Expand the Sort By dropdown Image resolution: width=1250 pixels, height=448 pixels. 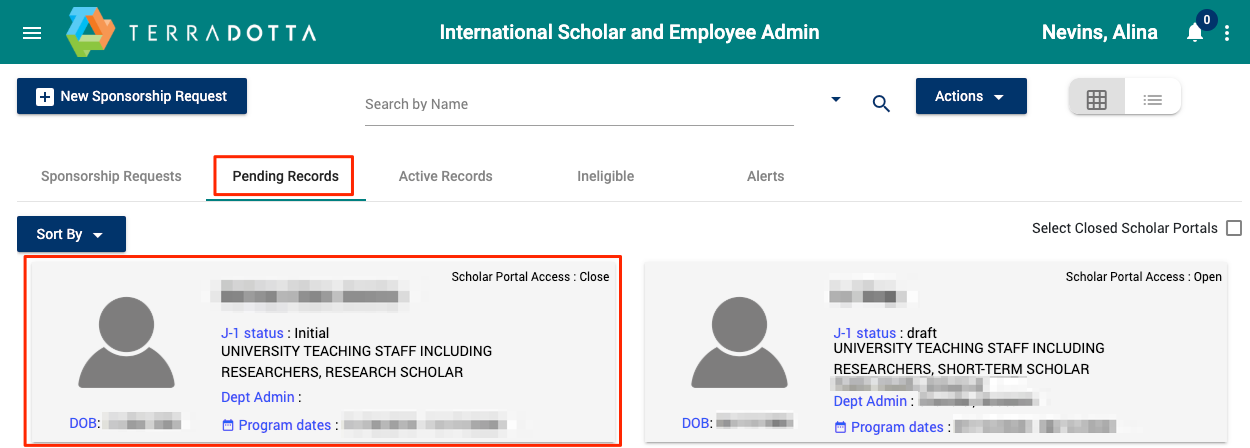(71, 234)
